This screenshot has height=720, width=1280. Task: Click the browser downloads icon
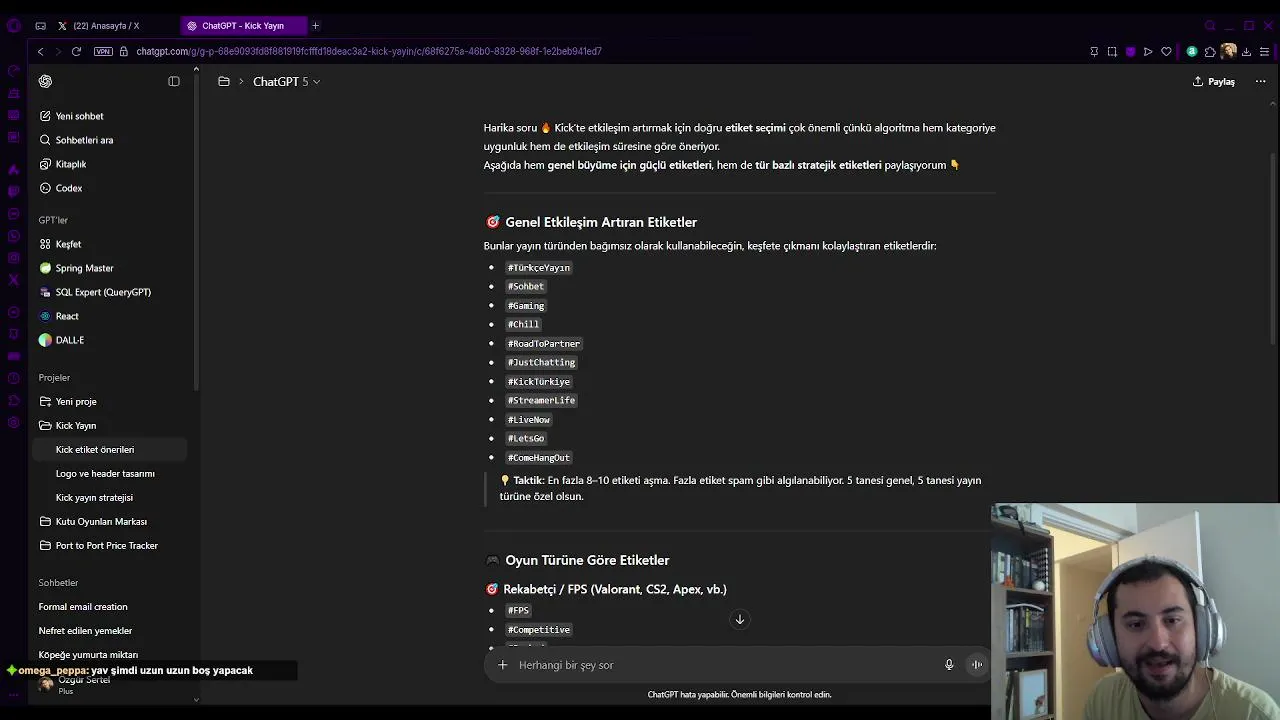point(1246,52)
